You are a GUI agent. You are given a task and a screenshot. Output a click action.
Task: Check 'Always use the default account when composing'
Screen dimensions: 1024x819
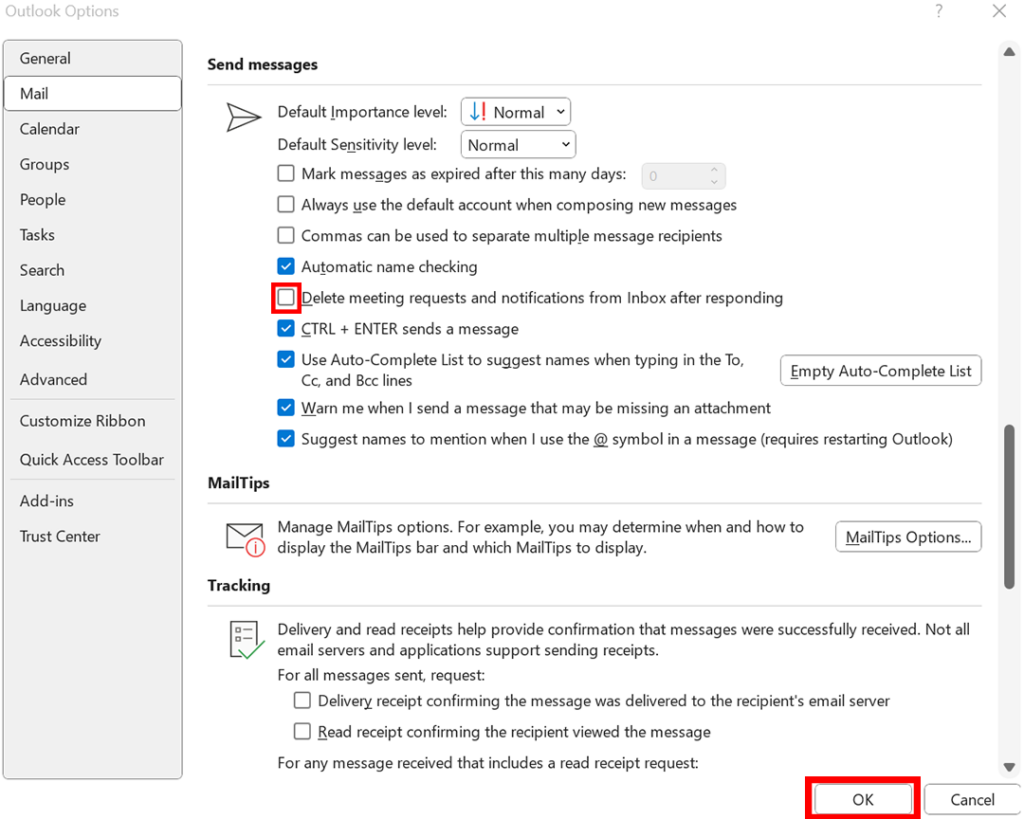tap(285, 204)
